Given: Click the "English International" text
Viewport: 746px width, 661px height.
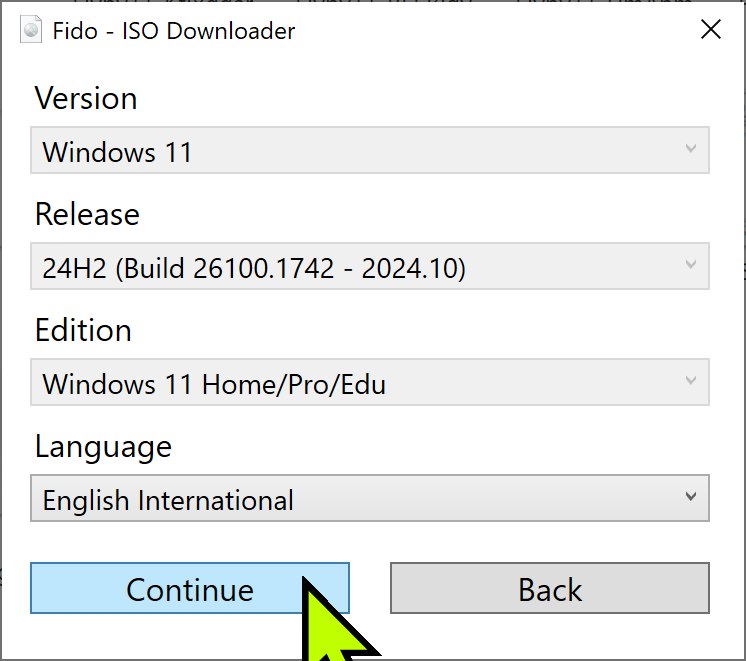Looking at the screenshot, I should [168, 500].
